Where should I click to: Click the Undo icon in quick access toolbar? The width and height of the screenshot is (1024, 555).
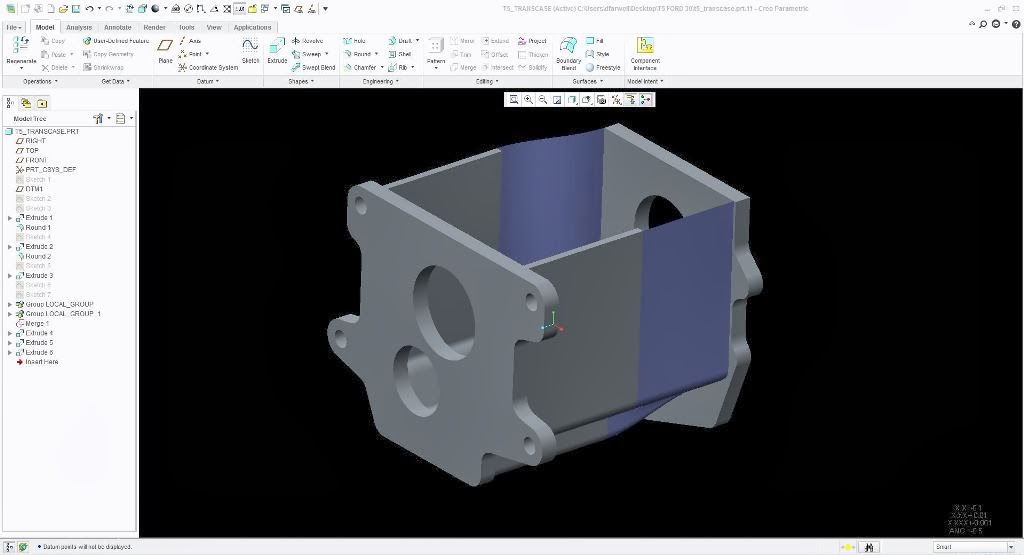point(89,8)
